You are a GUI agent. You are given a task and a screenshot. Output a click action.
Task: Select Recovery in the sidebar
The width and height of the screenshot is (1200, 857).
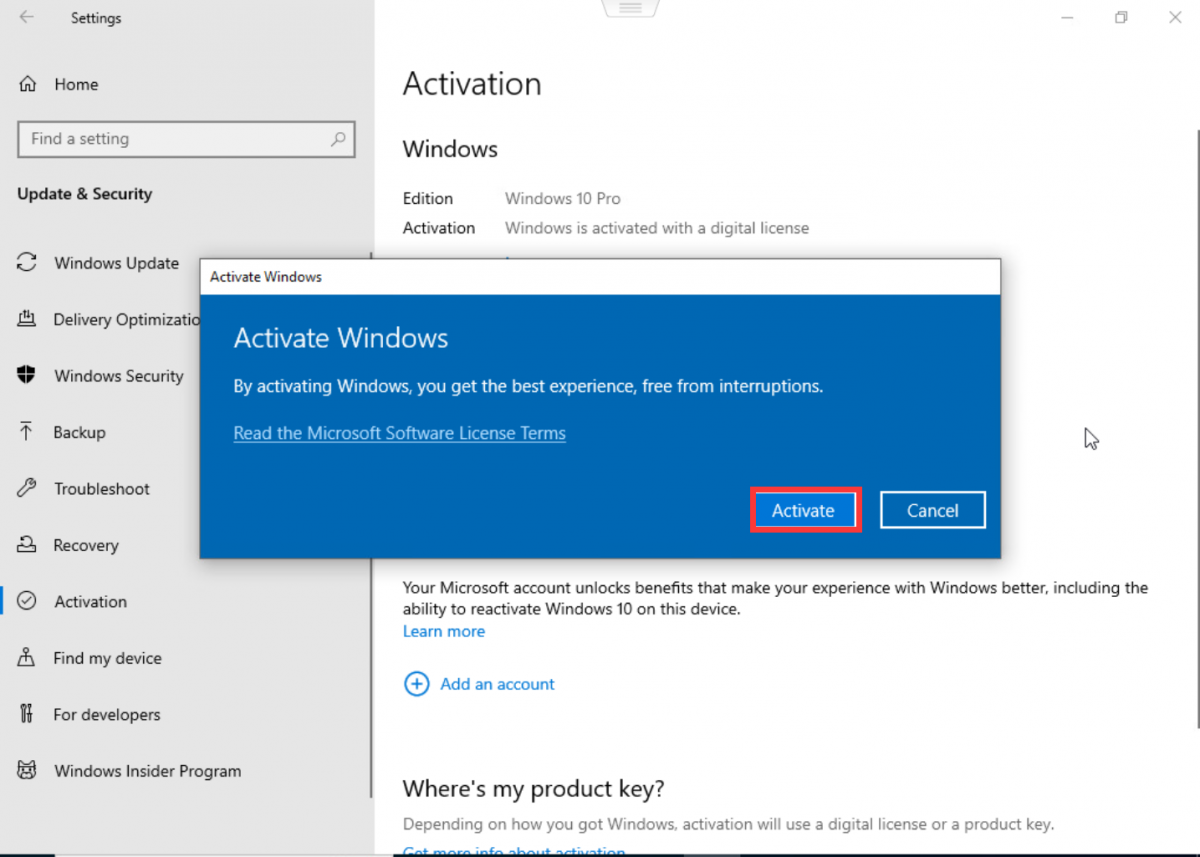point(86,545)
